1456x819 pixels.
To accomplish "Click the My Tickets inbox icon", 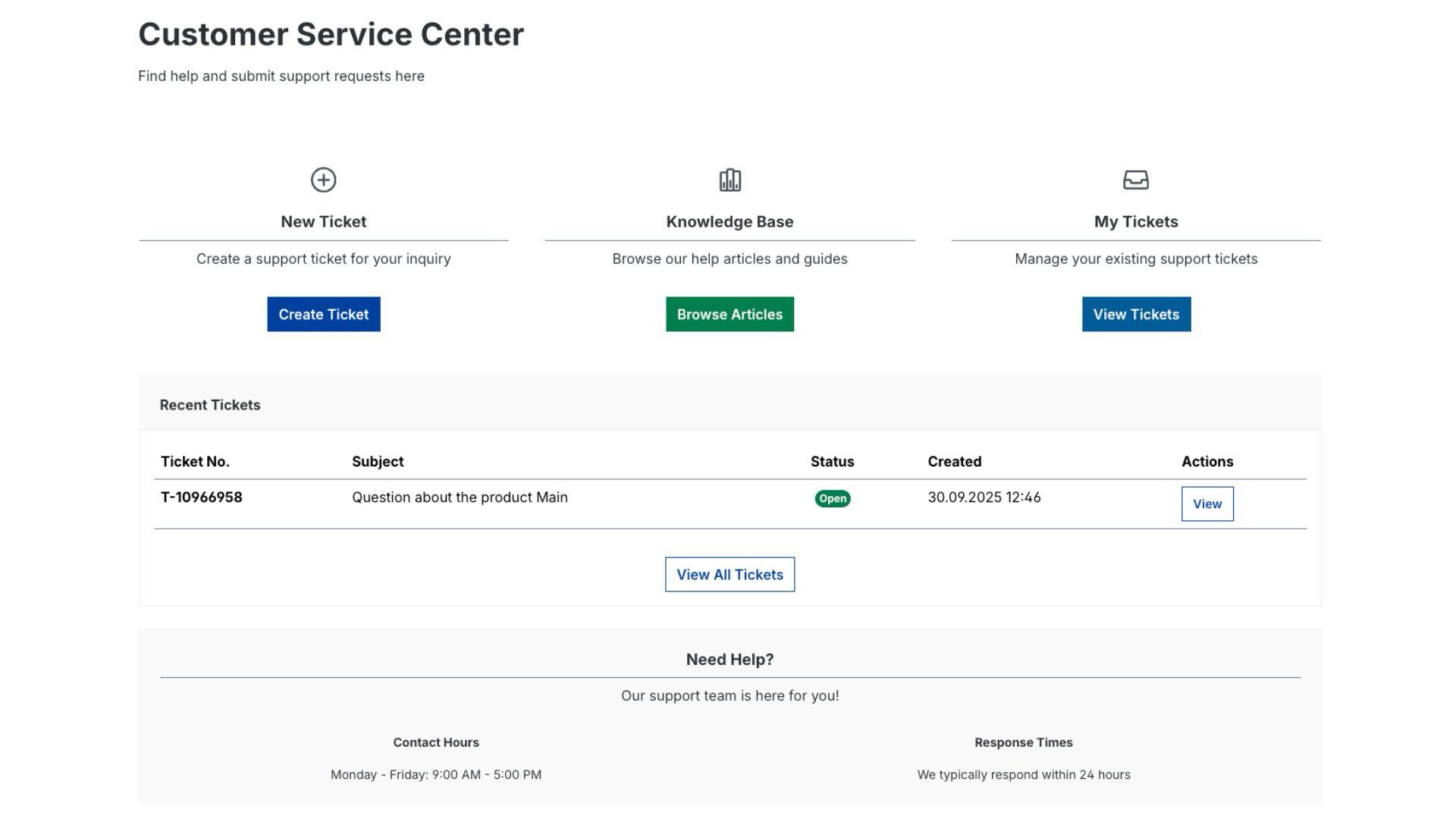I will click(1135, 180).
